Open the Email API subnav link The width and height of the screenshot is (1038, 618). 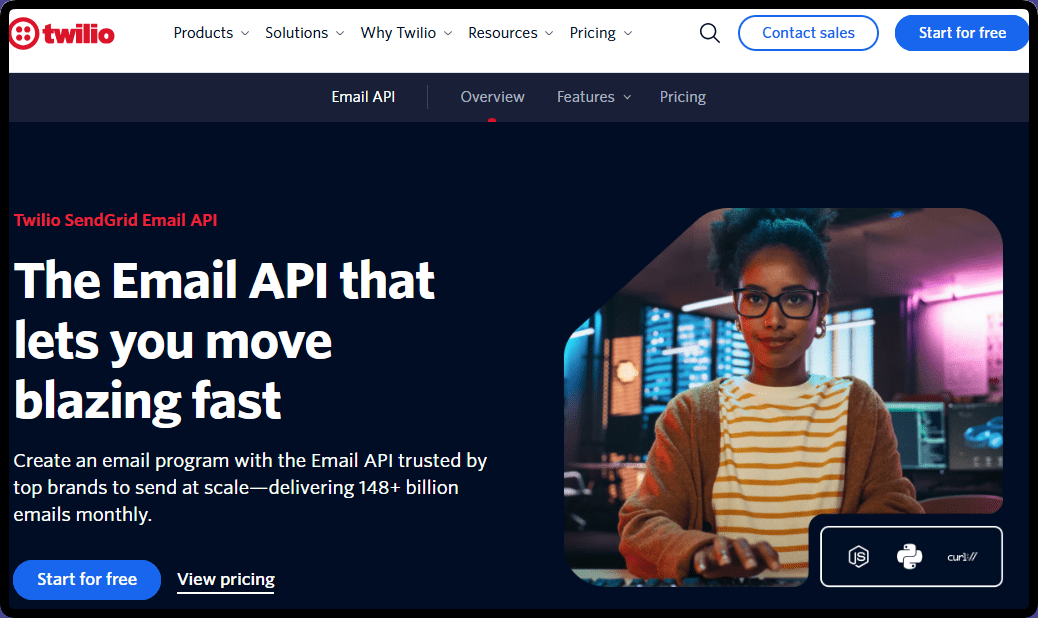[x=363, y=97]
